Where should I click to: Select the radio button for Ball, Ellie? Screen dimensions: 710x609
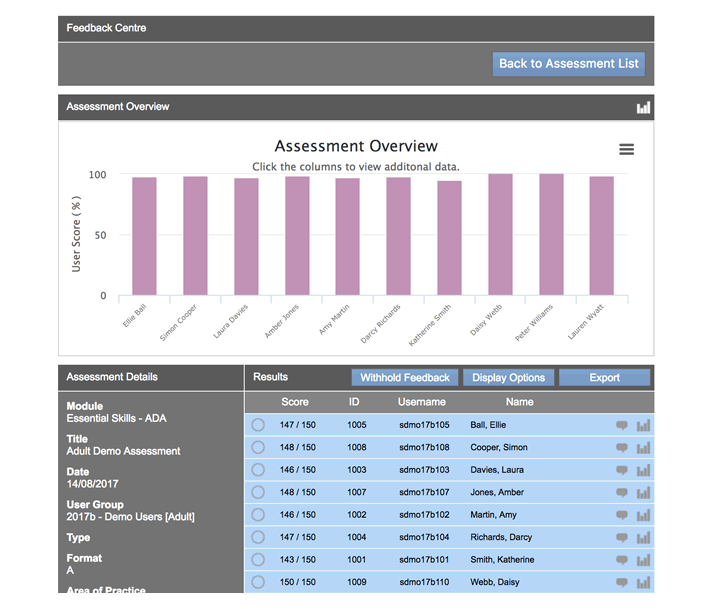pos(258,425)
